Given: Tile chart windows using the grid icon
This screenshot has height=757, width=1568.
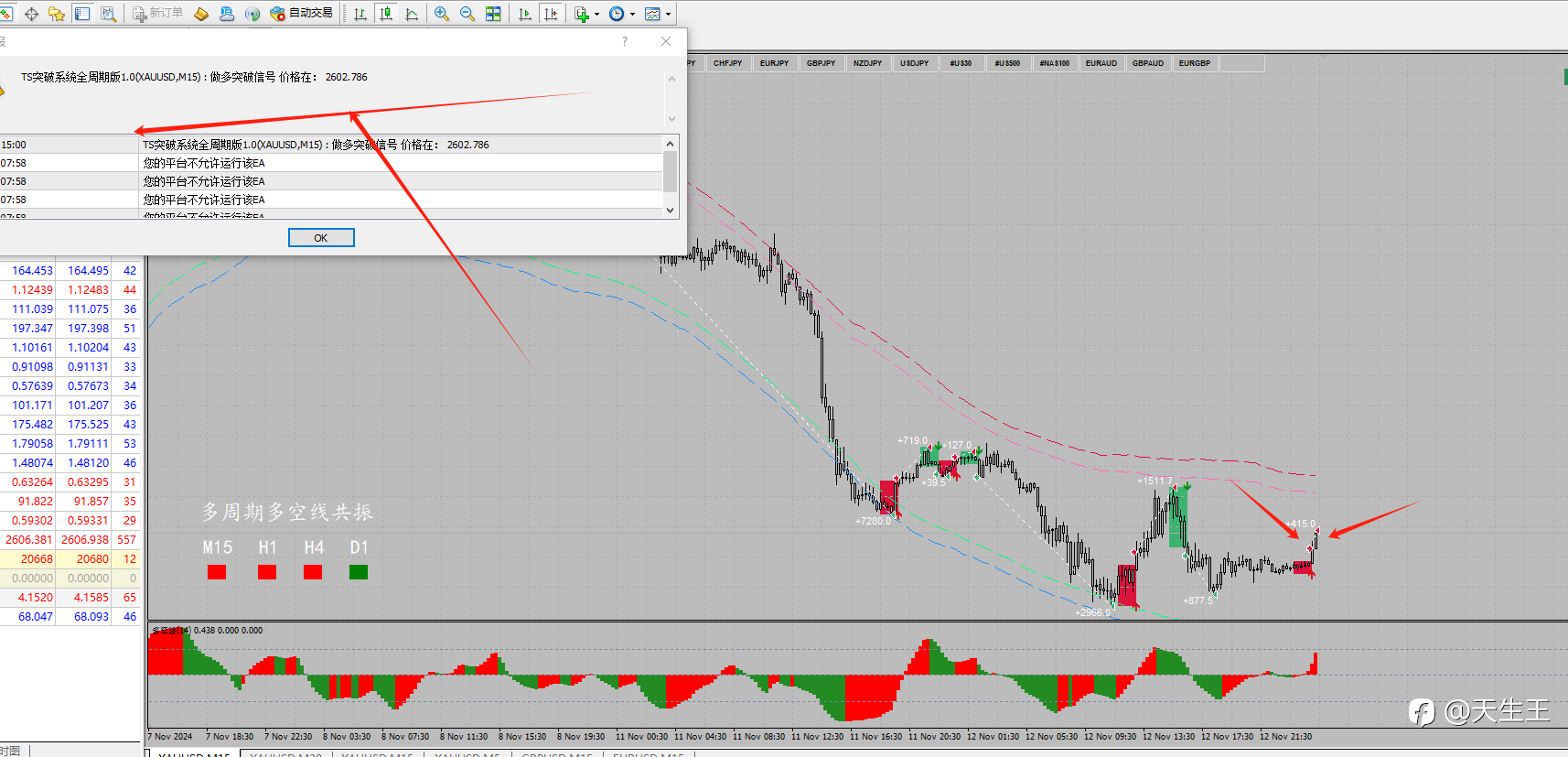Looking at the screenshot, I should pyautogui.click(x=493, y=14).
